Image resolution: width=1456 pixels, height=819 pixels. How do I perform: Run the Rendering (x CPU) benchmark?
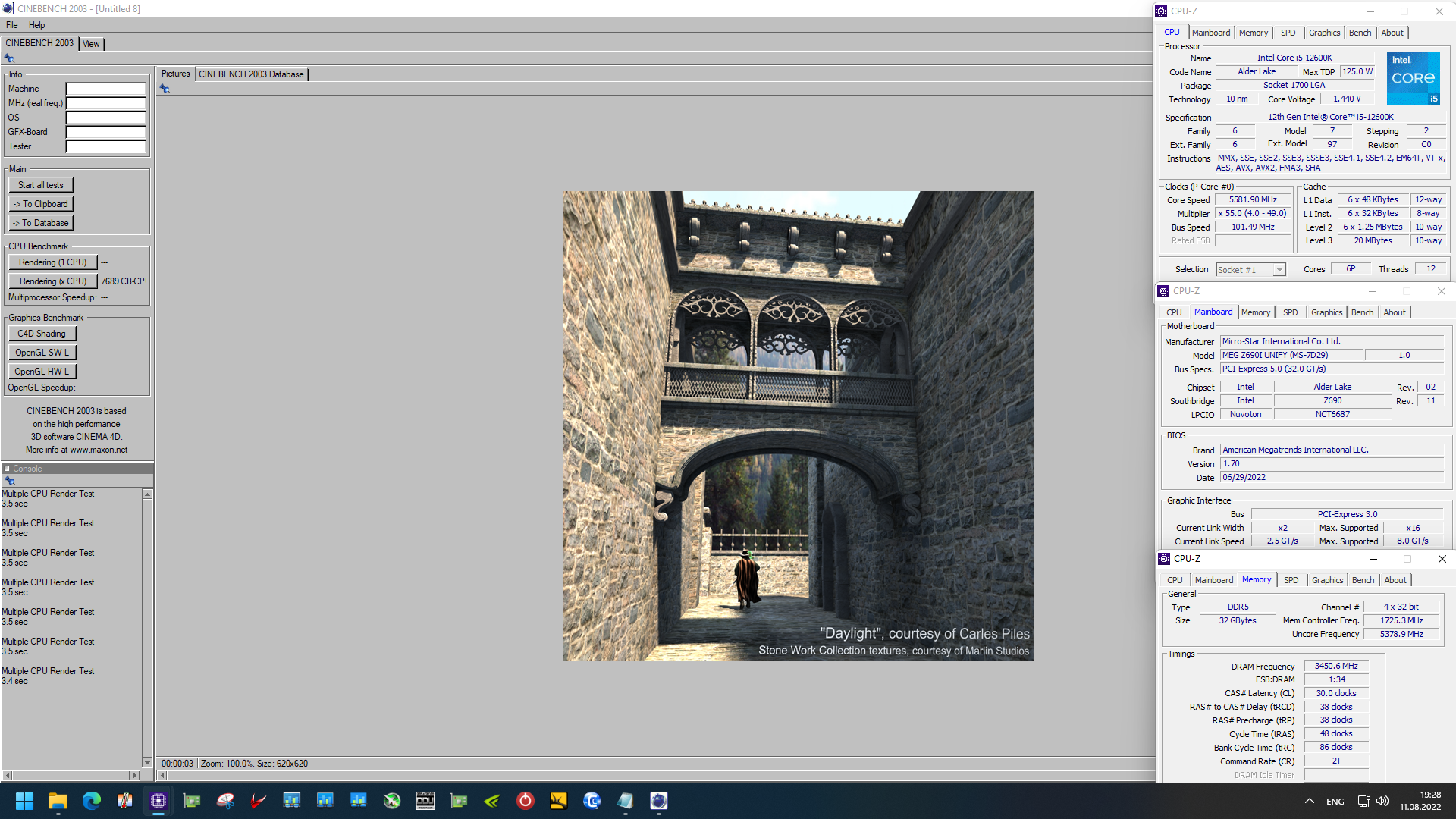pos(53,281)
